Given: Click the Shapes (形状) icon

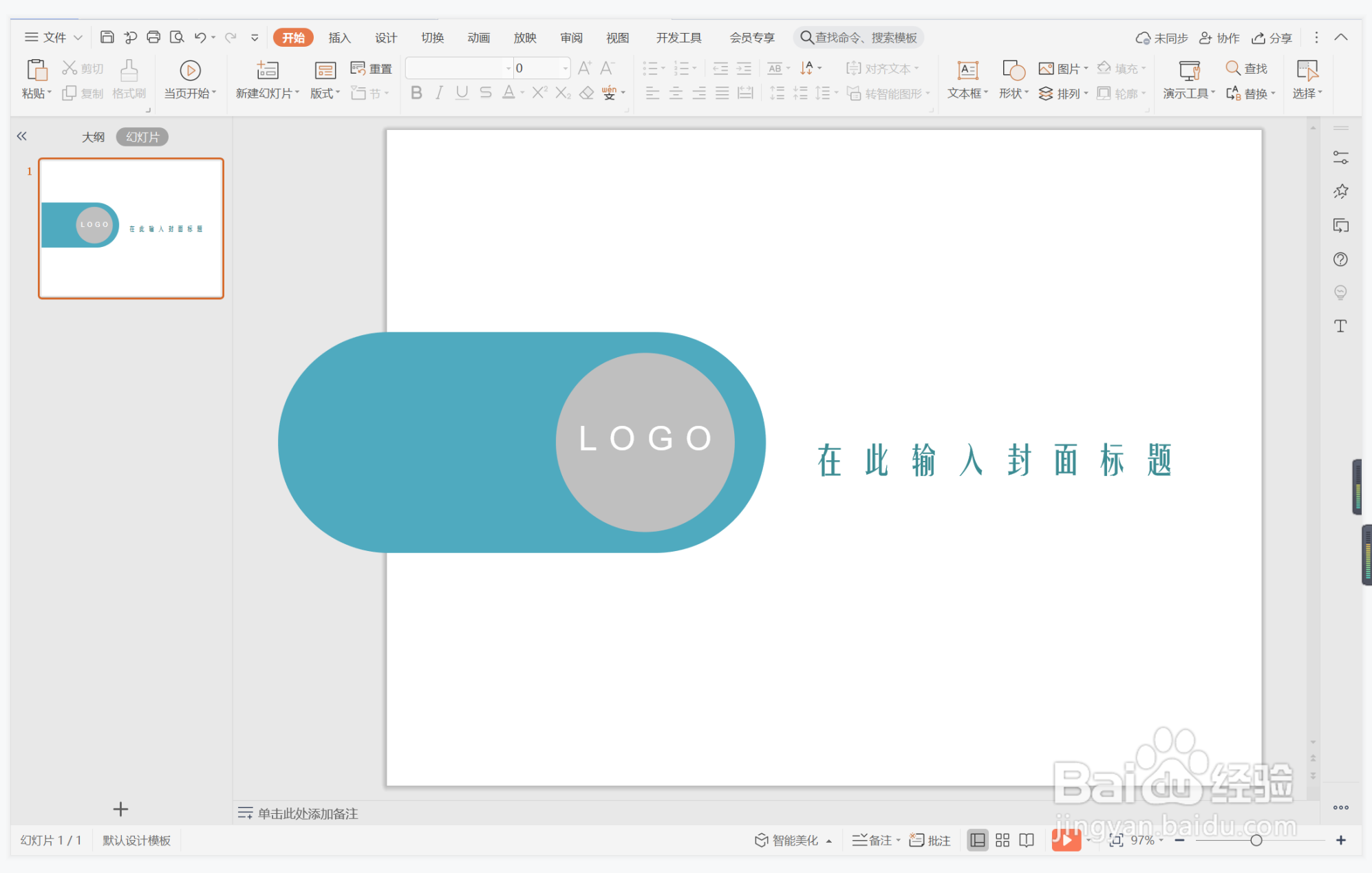Looking at the screenshot, I should [1013, 70].
